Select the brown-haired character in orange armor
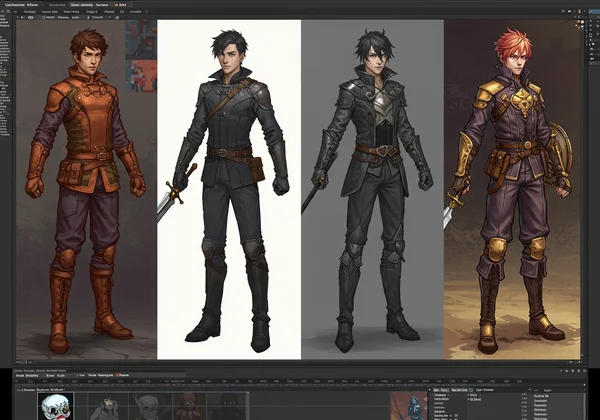 click(x=86, y=191)
